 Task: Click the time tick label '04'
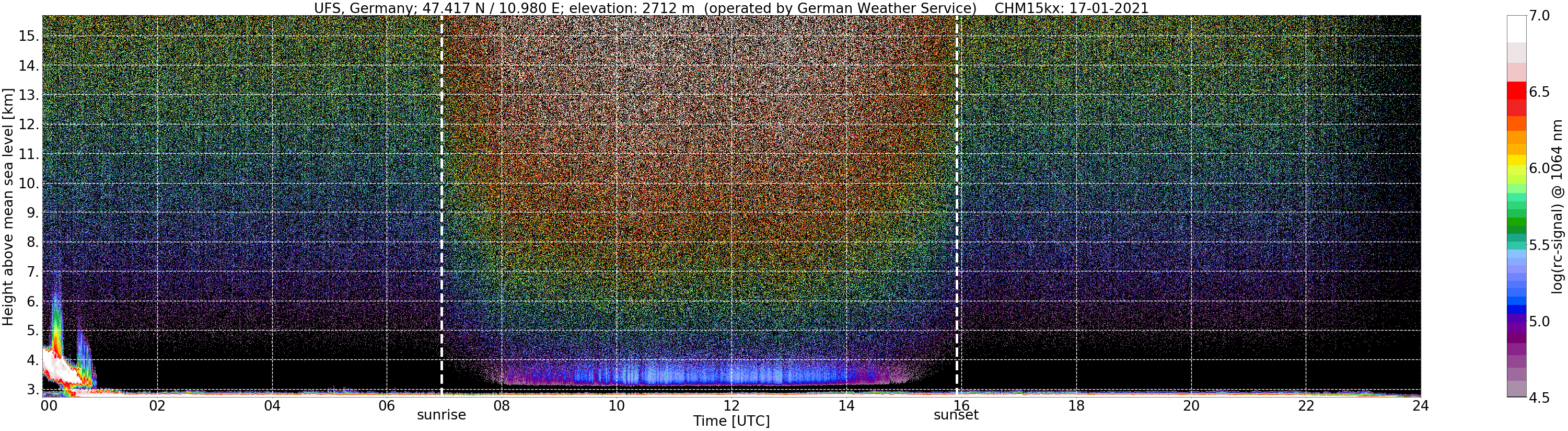272,405
